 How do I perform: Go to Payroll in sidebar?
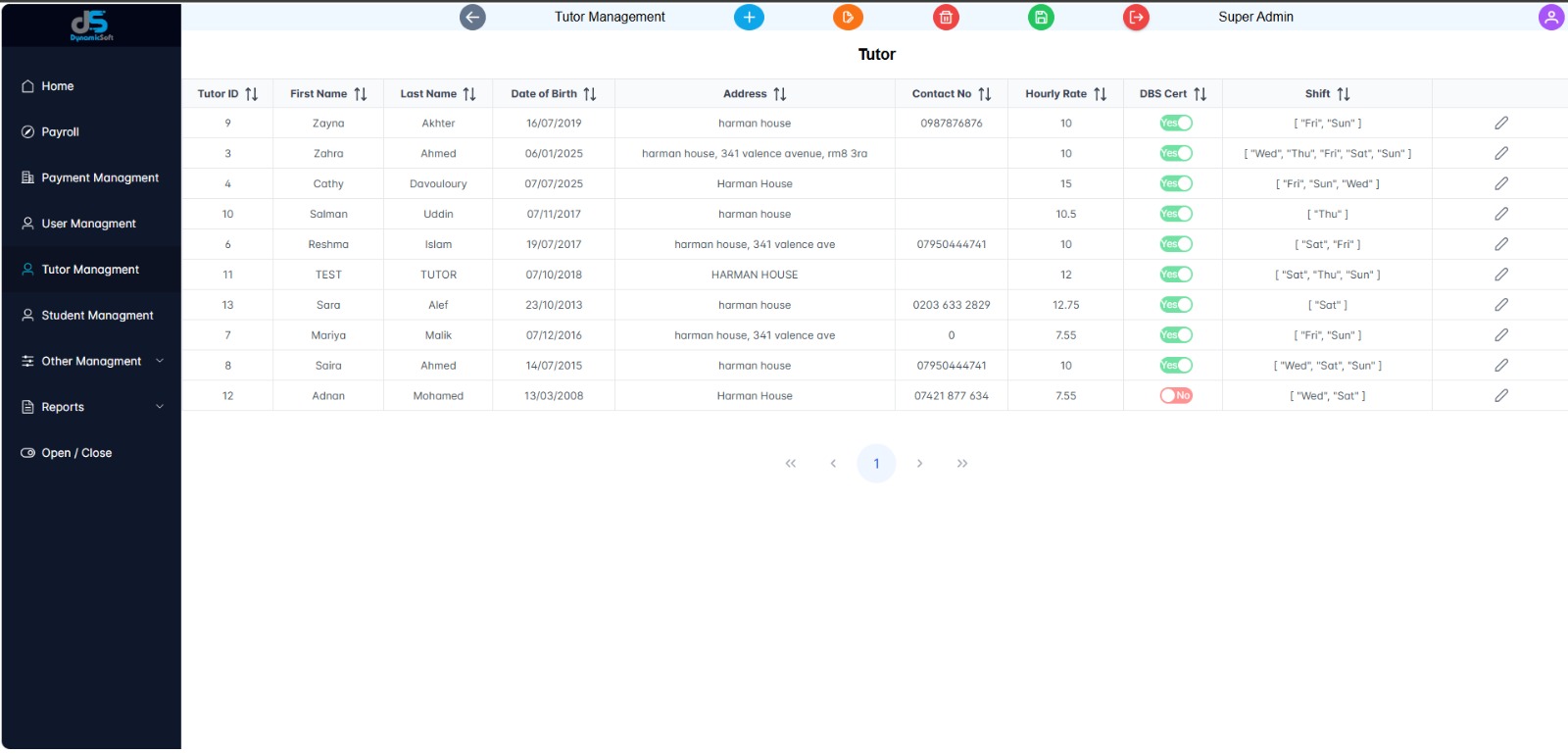click(x=60, y=132)
